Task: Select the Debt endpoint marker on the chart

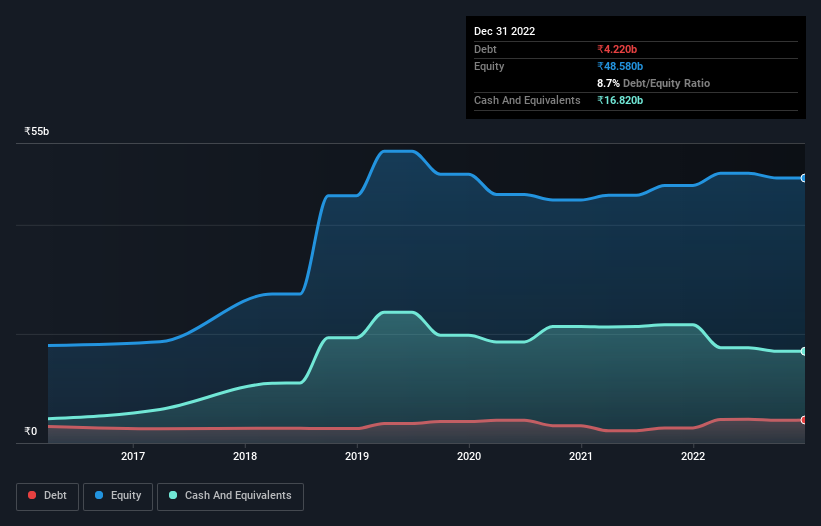Action: point(804,420)
